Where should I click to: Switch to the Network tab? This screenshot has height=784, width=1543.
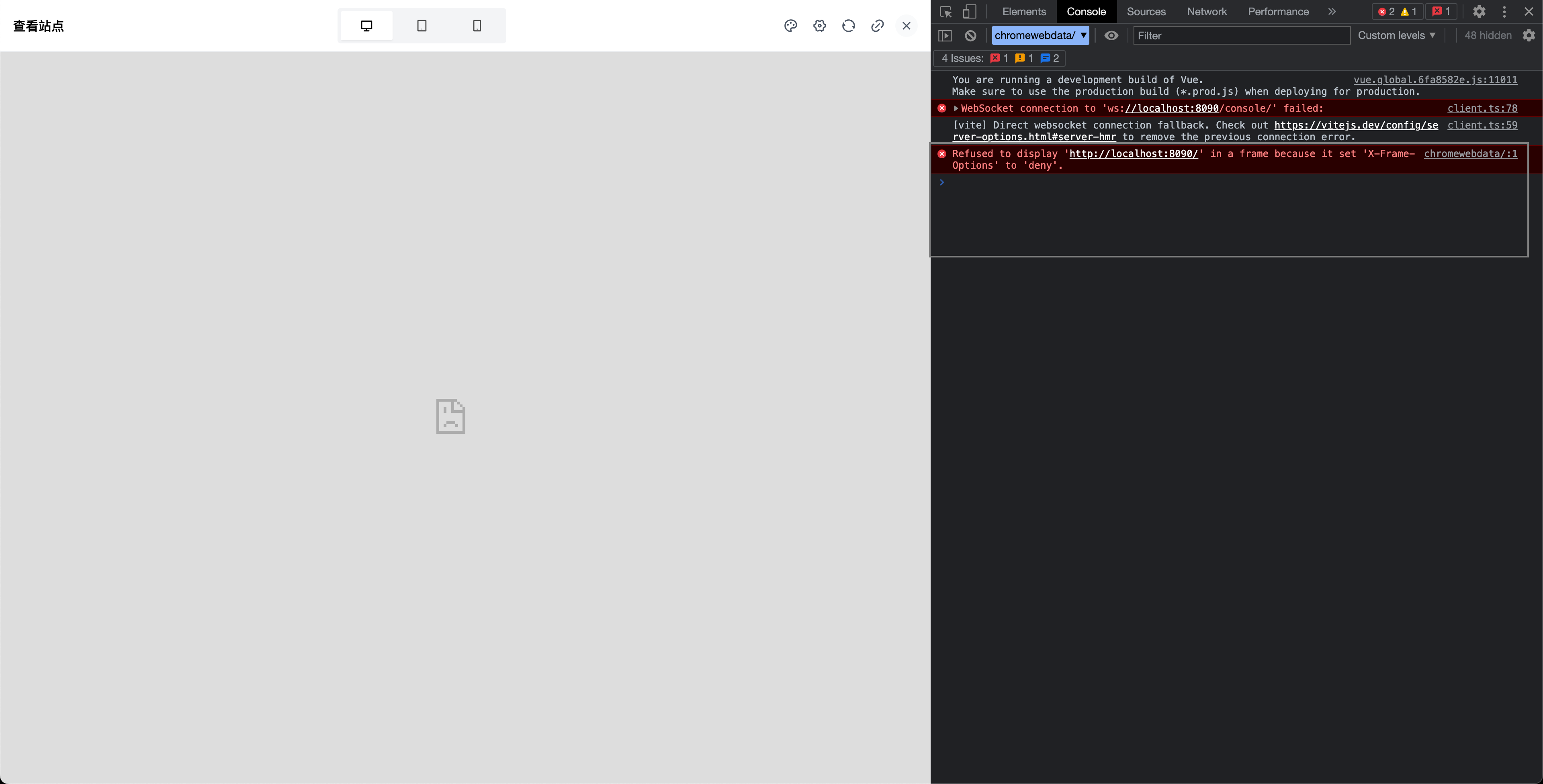click(1207, 11)
